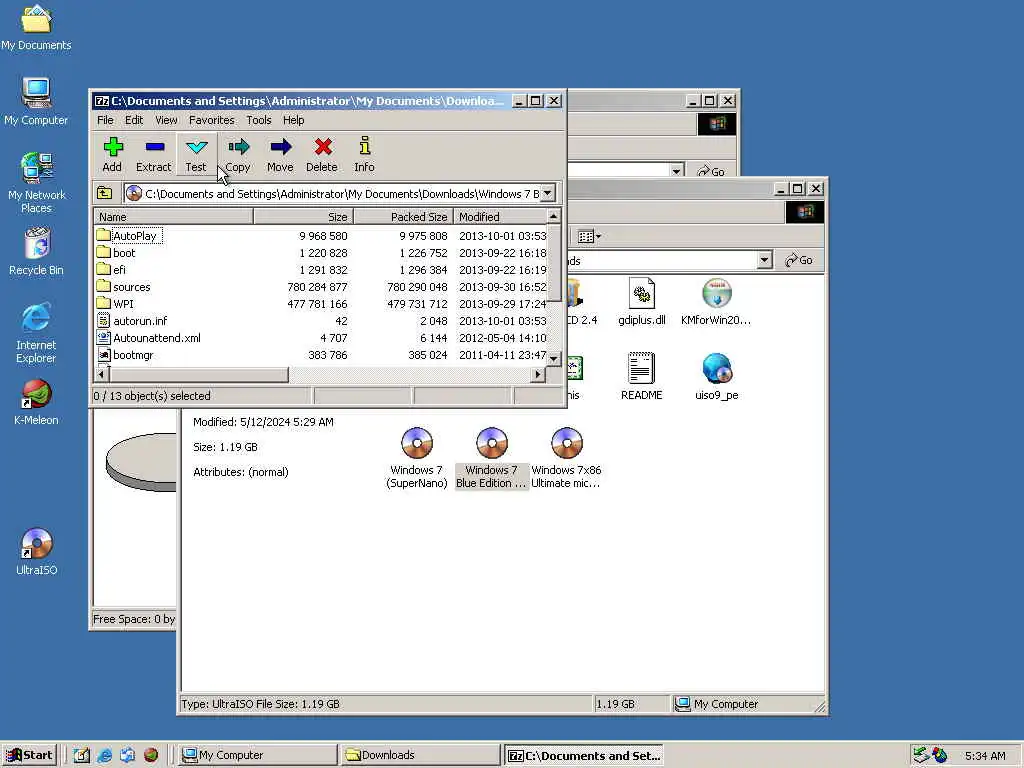Click the Start button

click(29, 755)
